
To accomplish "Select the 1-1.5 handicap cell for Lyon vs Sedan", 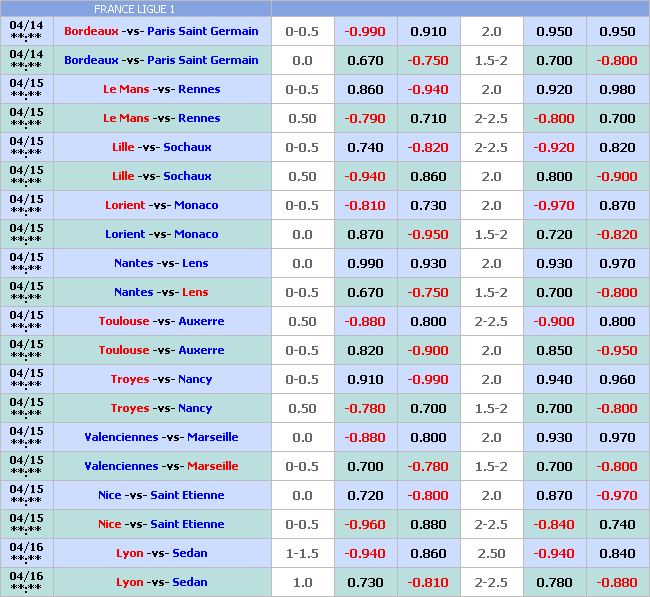I will click(x=302, y=553).
